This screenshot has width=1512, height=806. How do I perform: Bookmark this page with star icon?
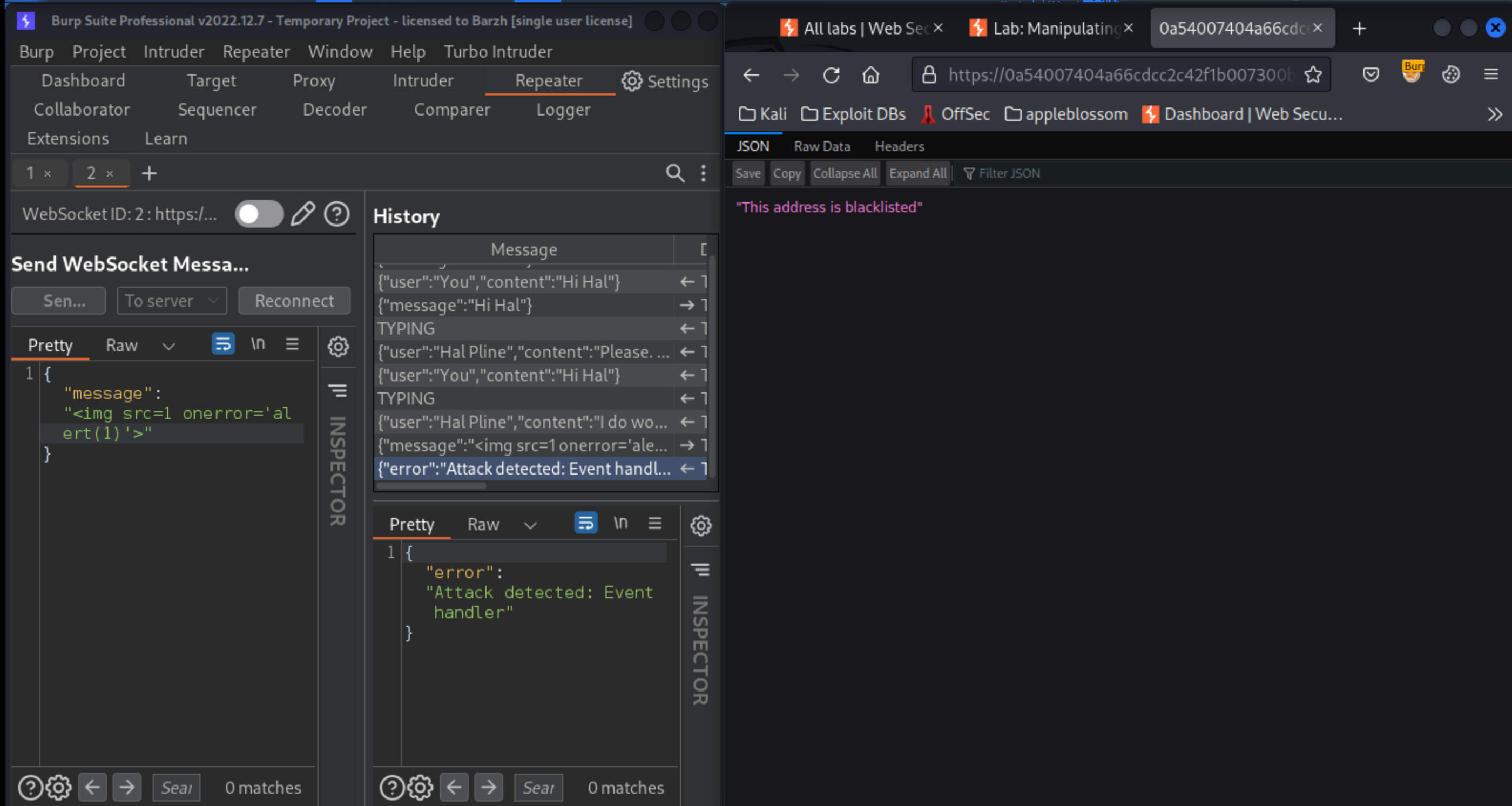tap(1313, 74)
